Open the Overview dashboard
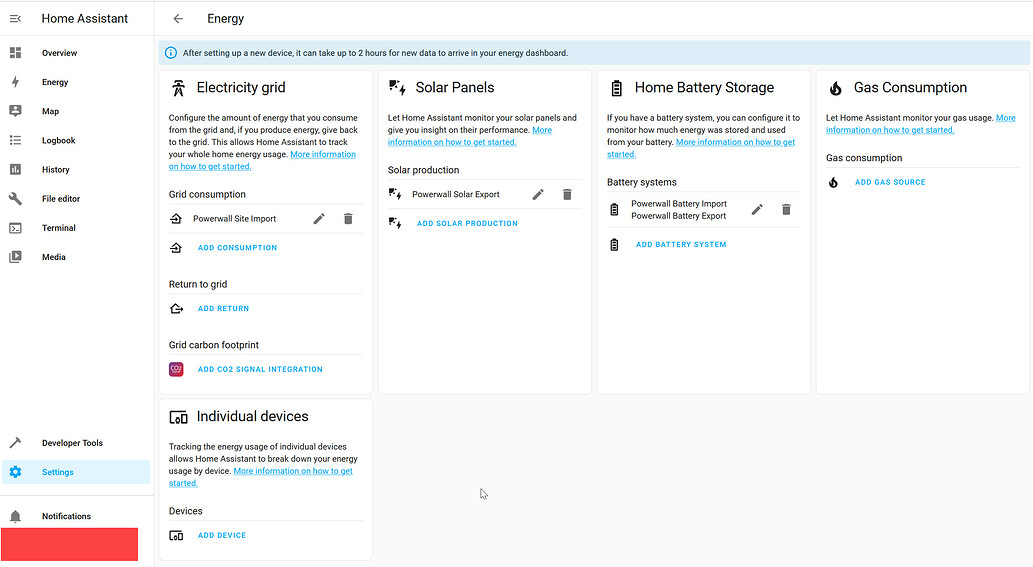 pos(59,53)
